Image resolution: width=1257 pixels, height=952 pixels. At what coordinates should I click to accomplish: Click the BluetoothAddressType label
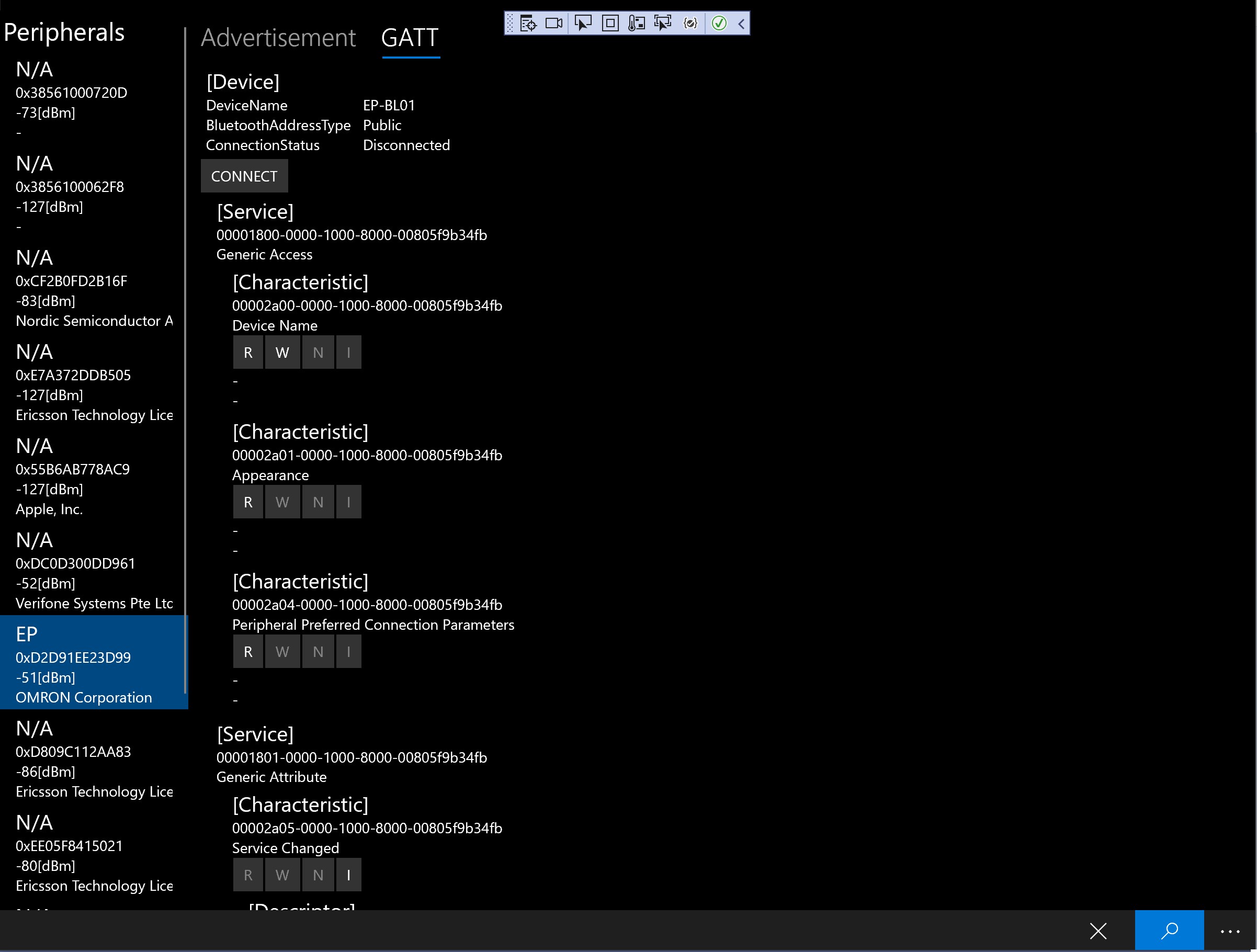(x=278, y=125)
